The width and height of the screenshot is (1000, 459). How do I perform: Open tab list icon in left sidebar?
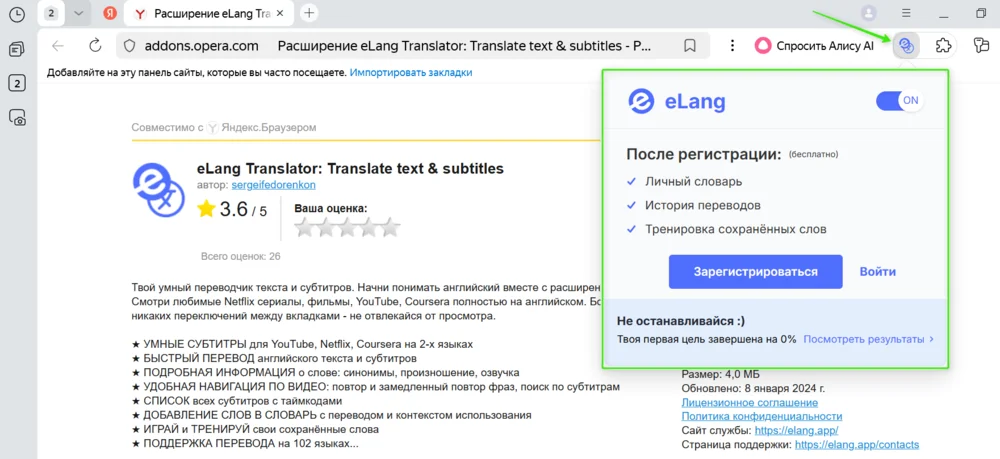[x=17, y=49]
